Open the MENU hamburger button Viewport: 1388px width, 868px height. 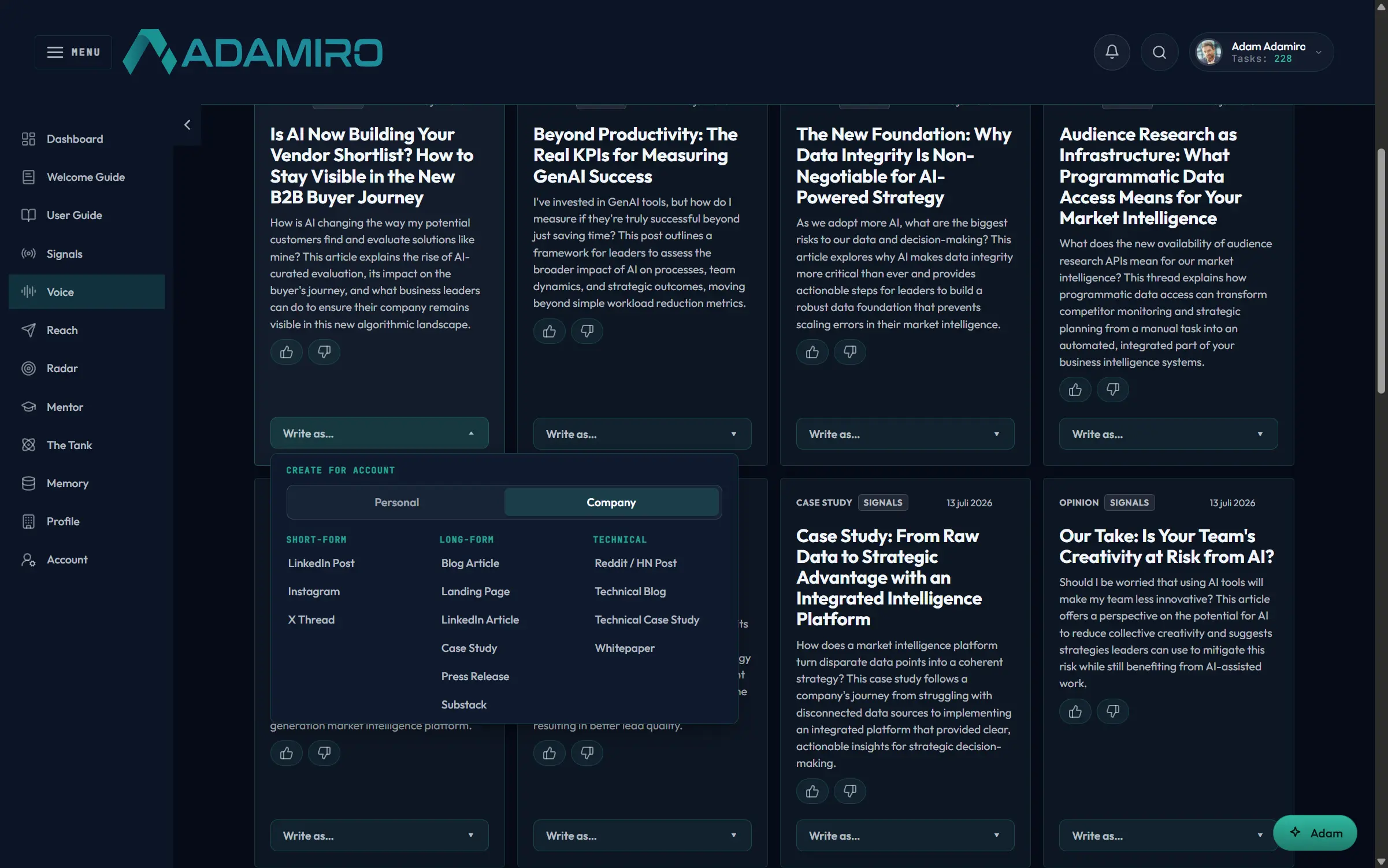point(73,52)
